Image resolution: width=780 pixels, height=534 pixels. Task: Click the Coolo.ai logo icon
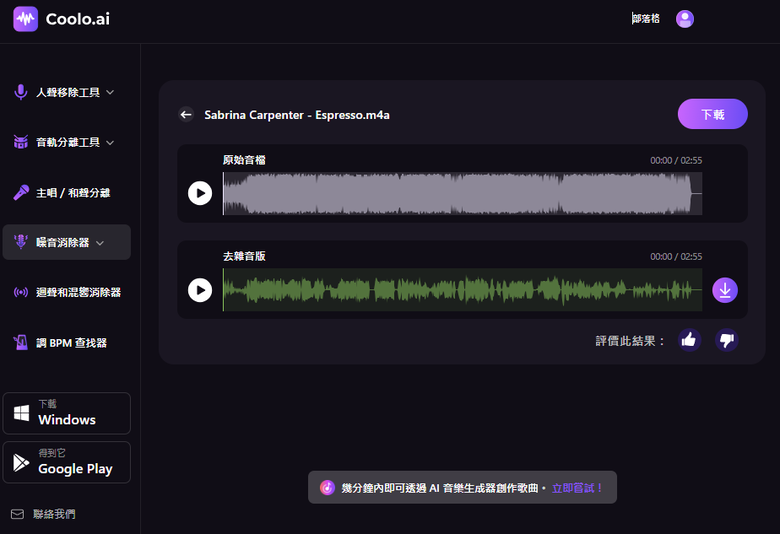point(25,19)
